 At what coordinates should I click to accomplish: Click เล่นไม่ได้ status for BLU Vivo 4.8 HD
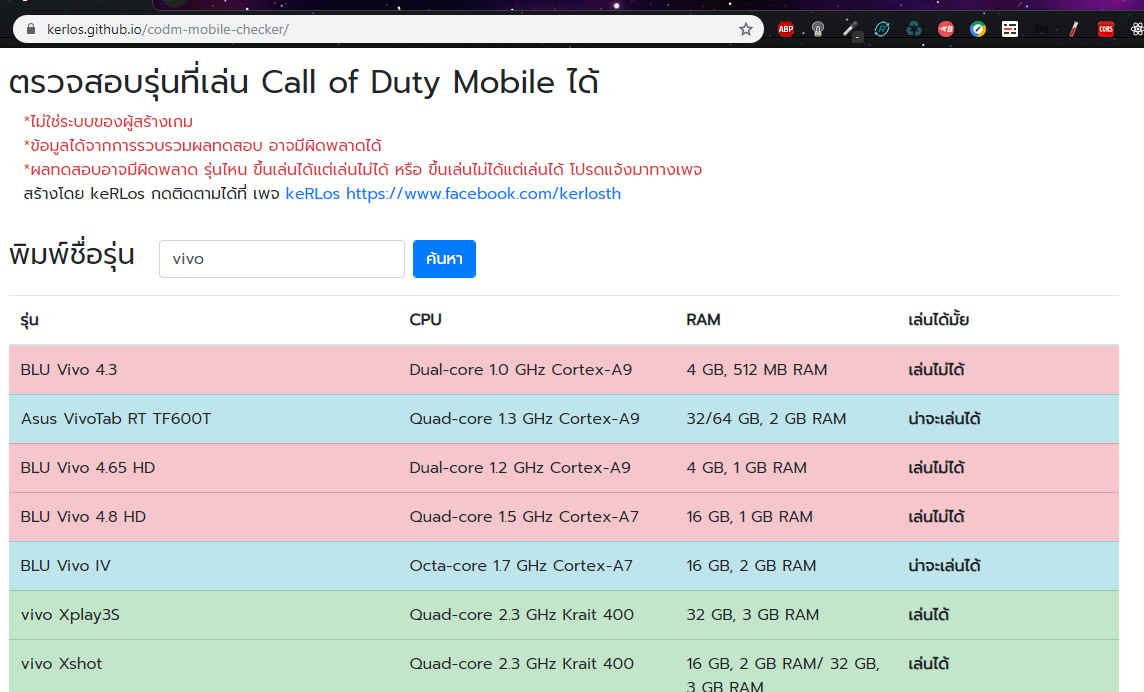click(936, 516)
